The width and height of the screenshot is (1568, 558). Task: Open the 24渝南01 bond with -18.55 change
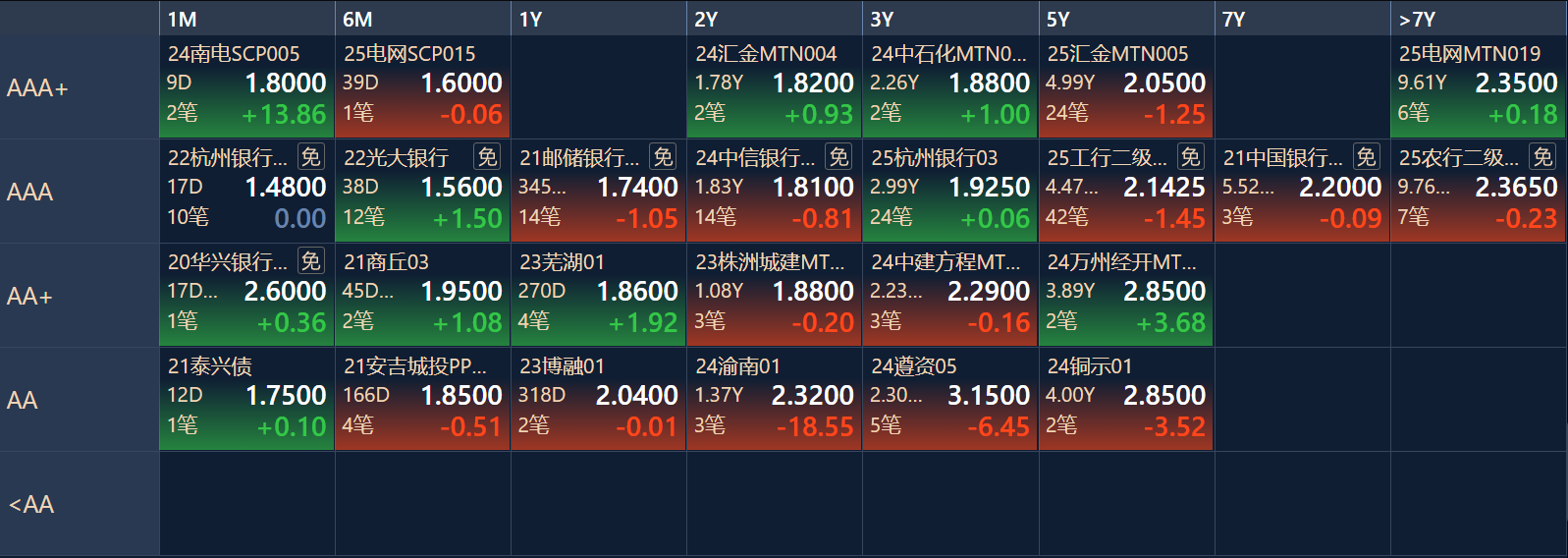(x=775, y=400)
